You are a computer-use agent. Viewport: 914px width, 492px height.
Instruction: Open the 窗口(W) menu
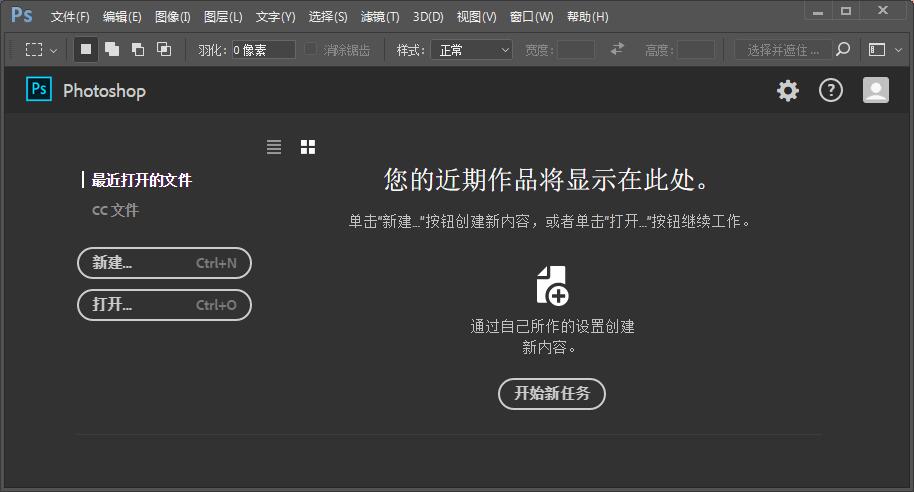(531, 17)
